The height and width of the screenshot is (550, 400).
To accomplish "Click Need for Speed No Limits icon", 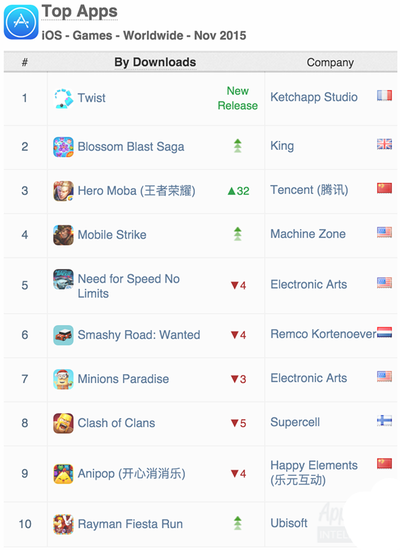I will 64,279.
